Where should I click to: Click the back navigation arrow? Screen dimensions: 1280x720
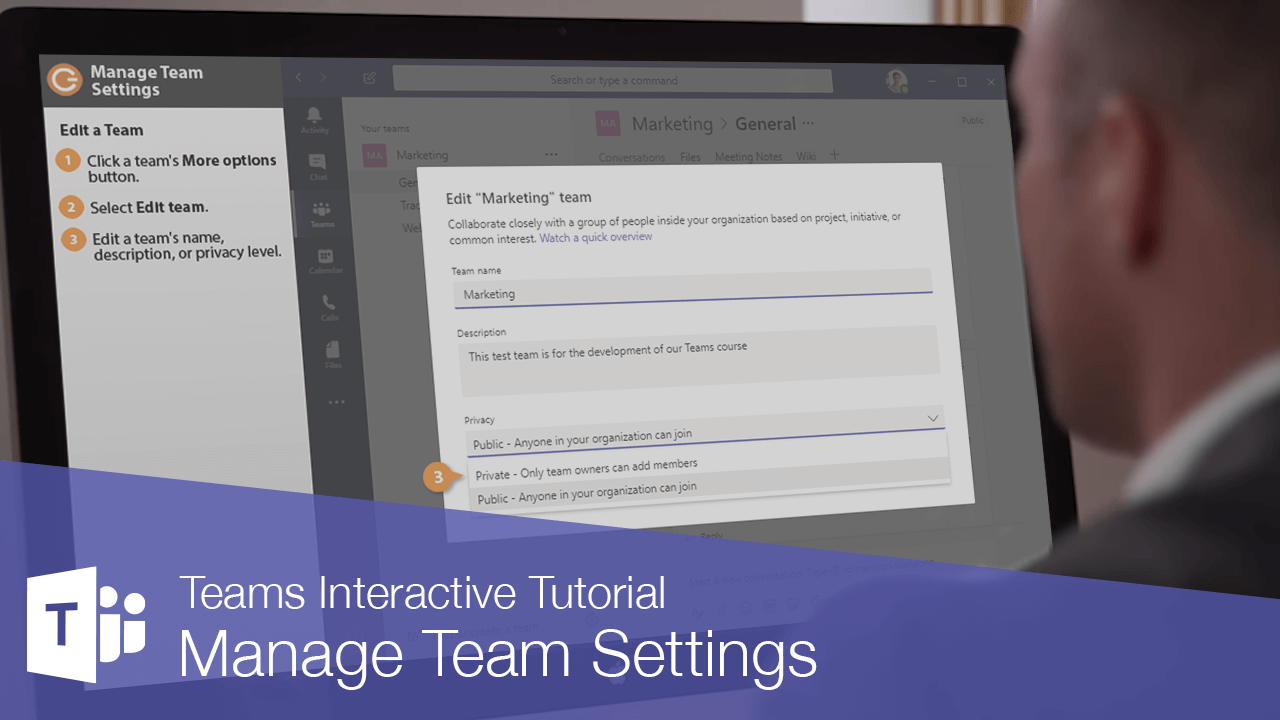click(298, 77)
